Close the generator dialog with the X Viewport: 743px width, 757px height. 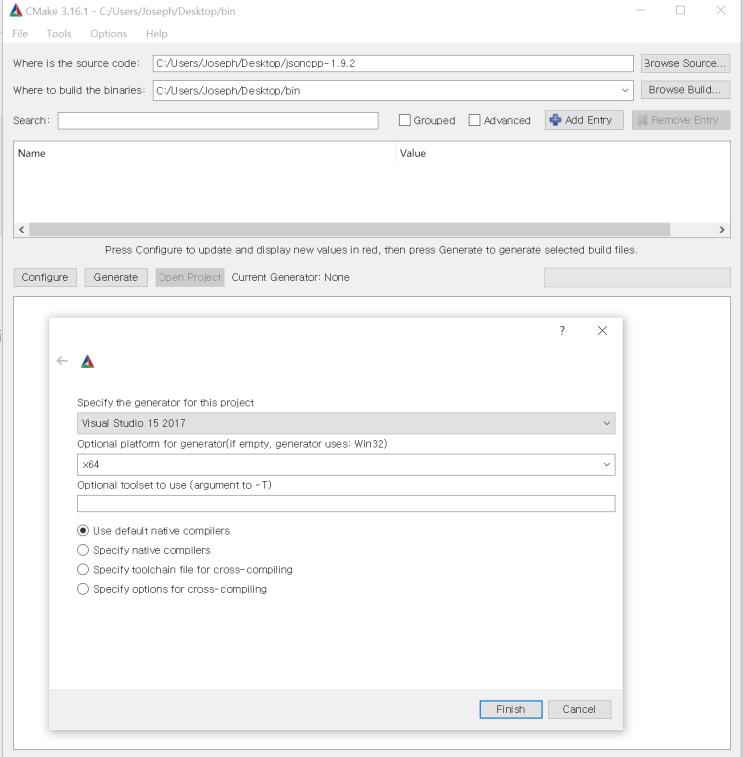point(602,331)
